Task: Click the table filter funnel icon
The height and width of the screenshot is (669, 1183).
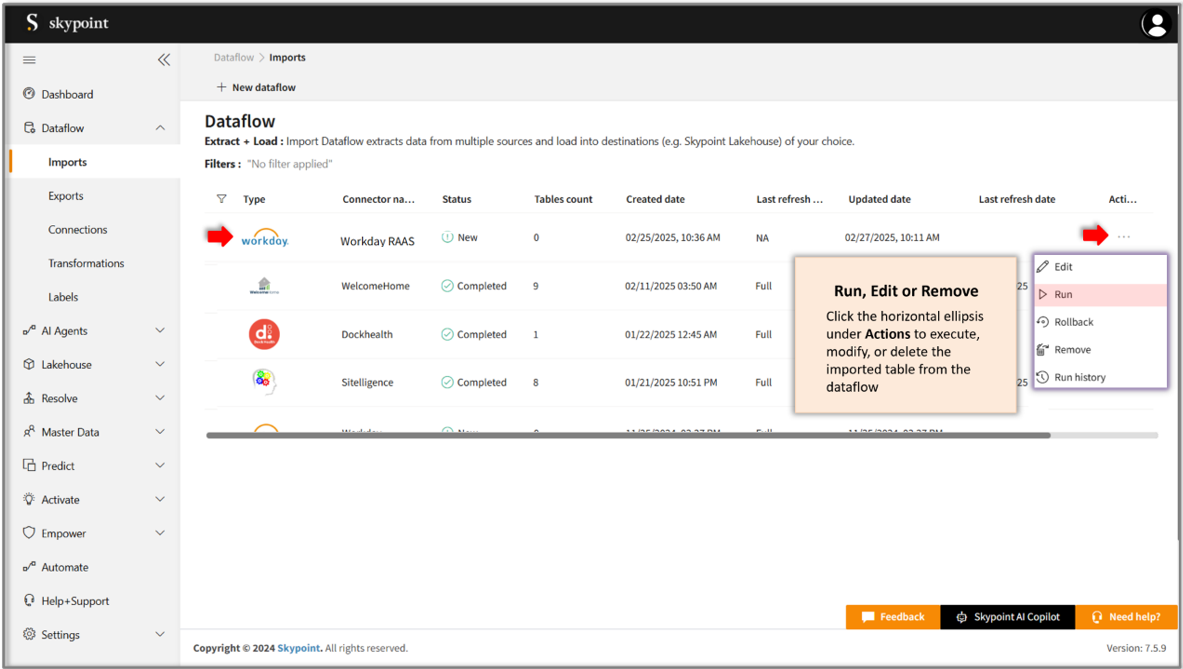Action: (x=221, y=199)
